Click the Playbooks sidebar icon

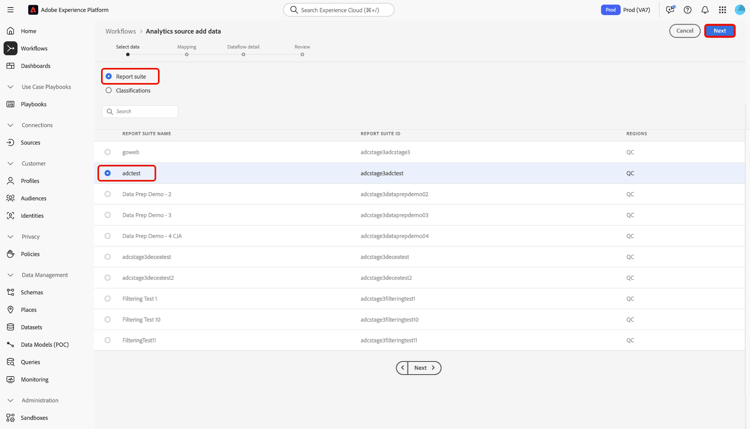point(11,104)
